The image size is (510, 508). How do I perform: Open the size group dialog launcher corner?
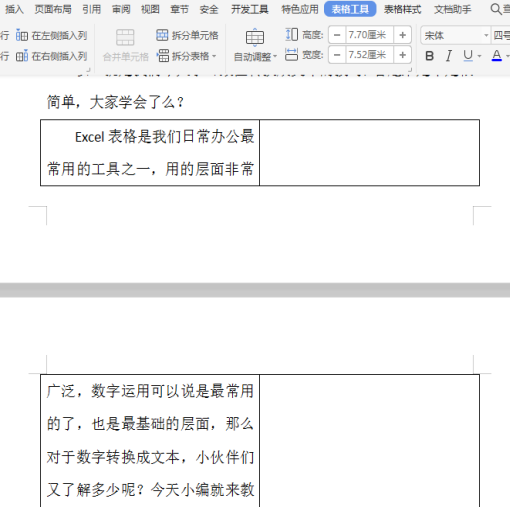point(410,70)
